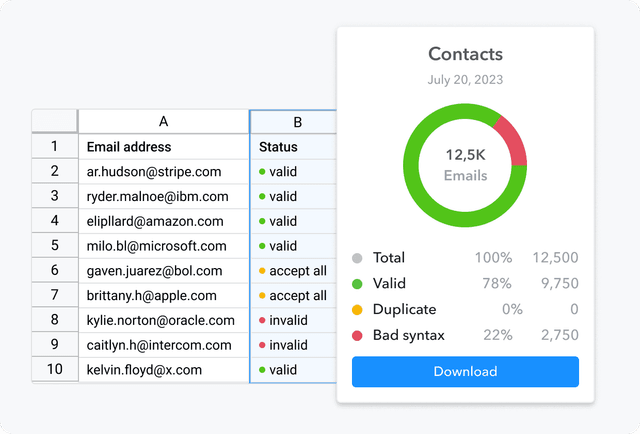
Task: Click the July 20, 2023 date
Action: 465,80
